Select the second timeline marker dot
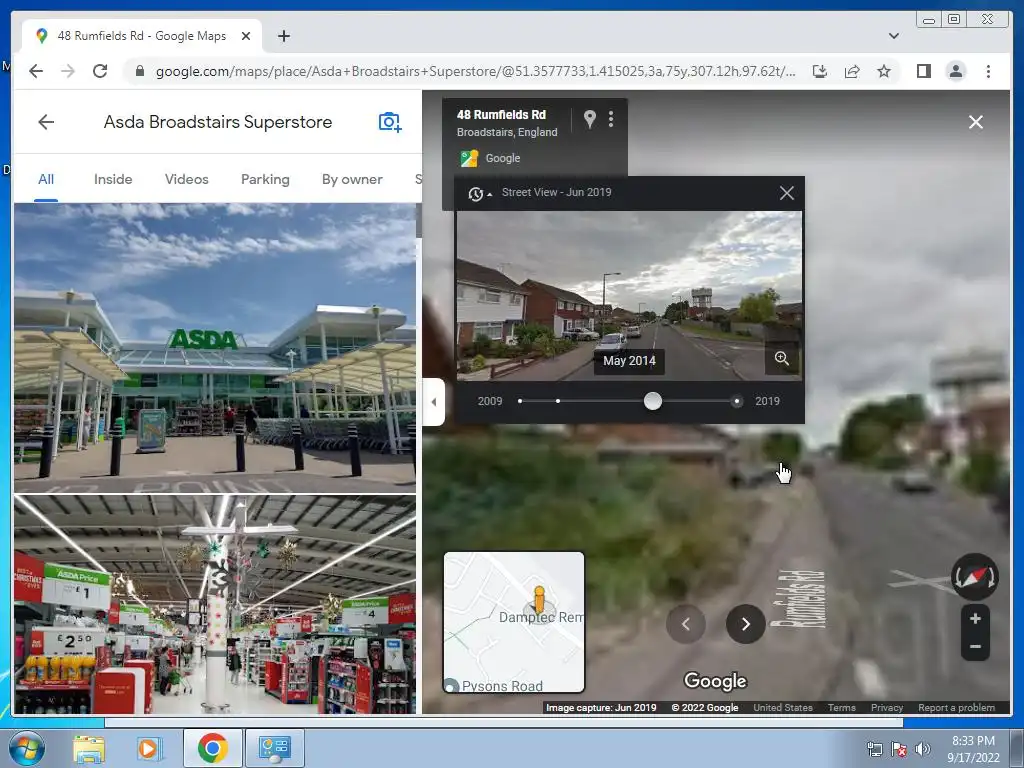 (558, 401)
